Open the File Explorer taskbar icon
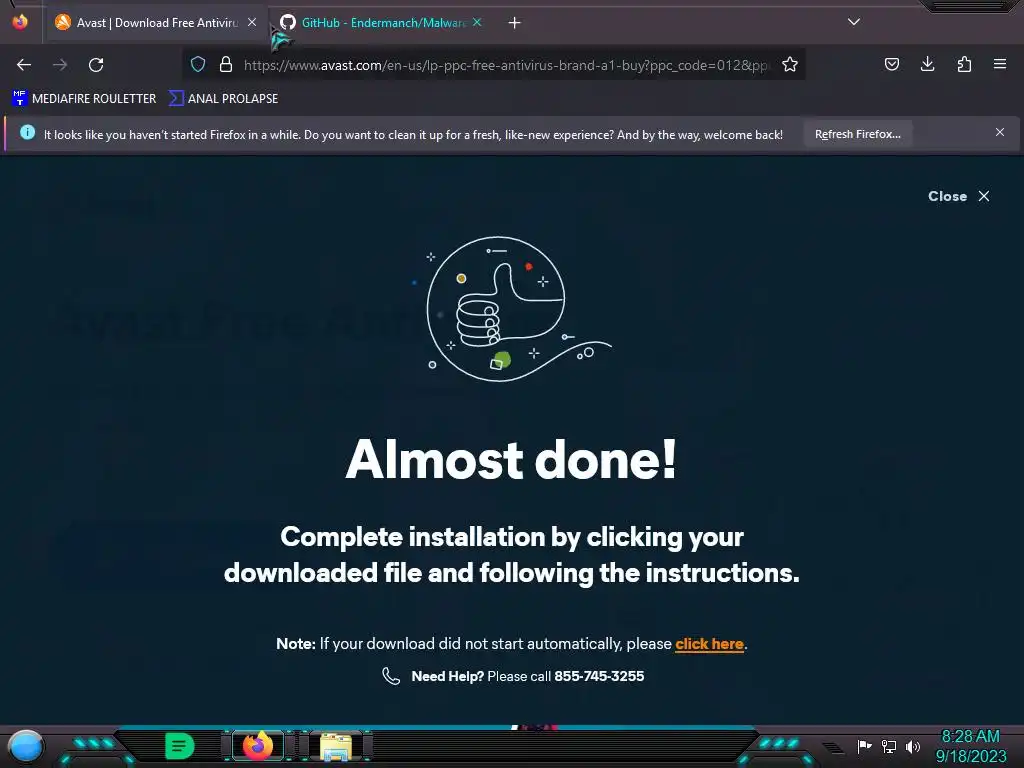Screen dimensions: 1024x768 pyautogui.click(x=336, y=747)
